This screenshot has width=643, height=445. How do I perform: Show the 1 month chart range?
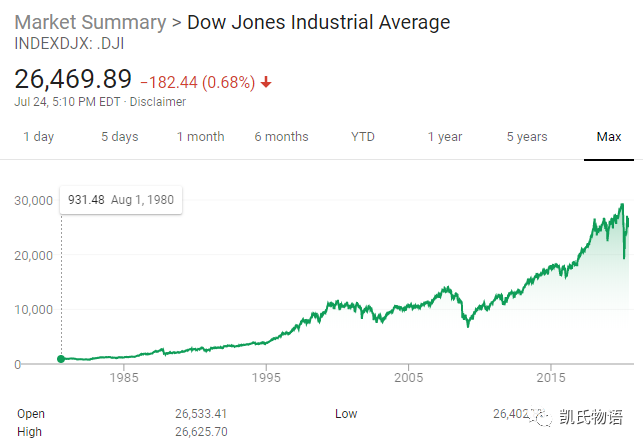pos(200,137)
